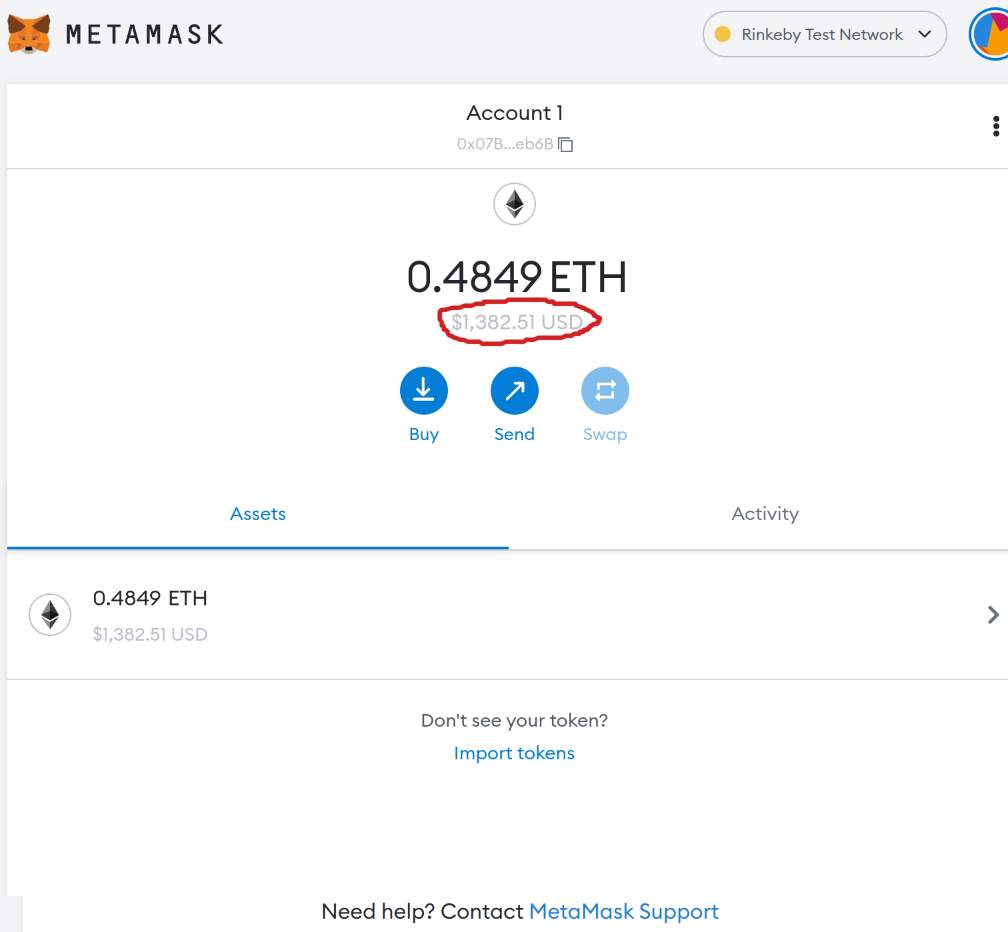
Task: Click the truncated account address 0x07B...eb6B
Action: [x=504, y=144]
